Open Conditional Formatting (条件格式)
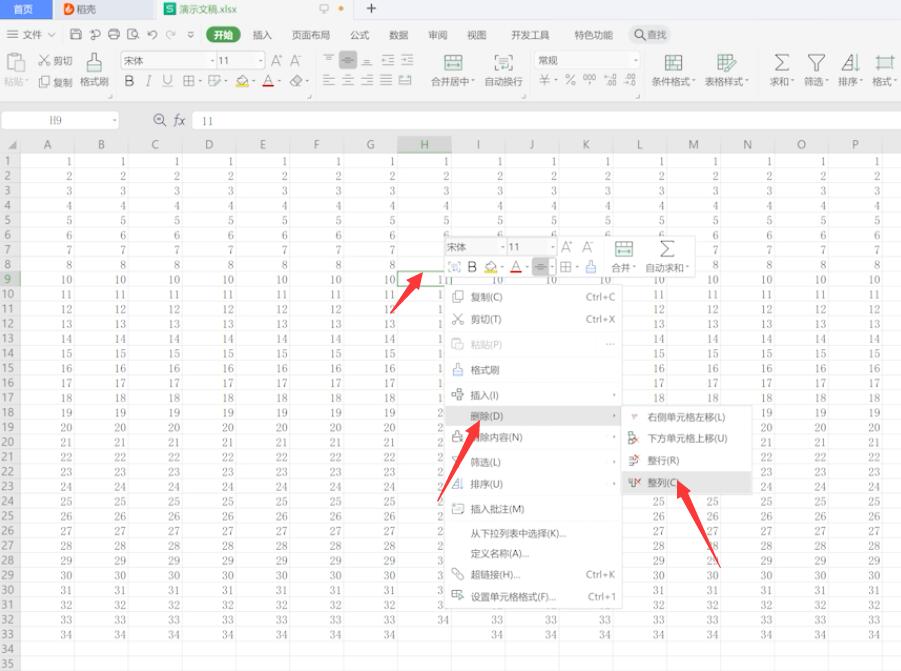Image resolution: width=901 pixels, height=671 pixels. (x=673, y=70)
